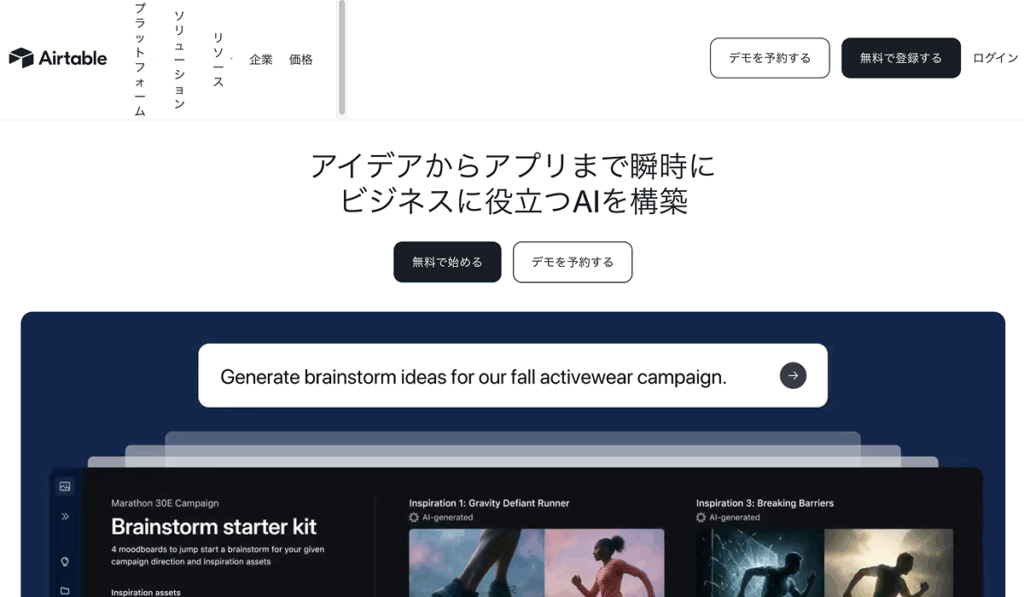Open the image icon in the app sidebar
This screenshot has height=597, width=1024.
(65, 486)
